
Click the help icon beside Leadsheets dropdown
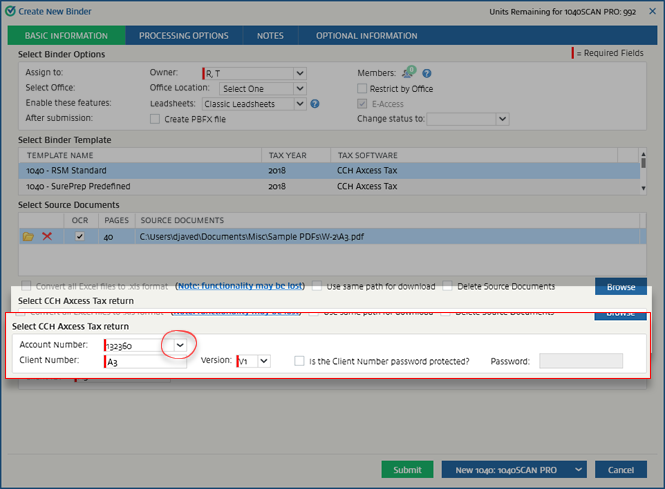pos(315,103)
